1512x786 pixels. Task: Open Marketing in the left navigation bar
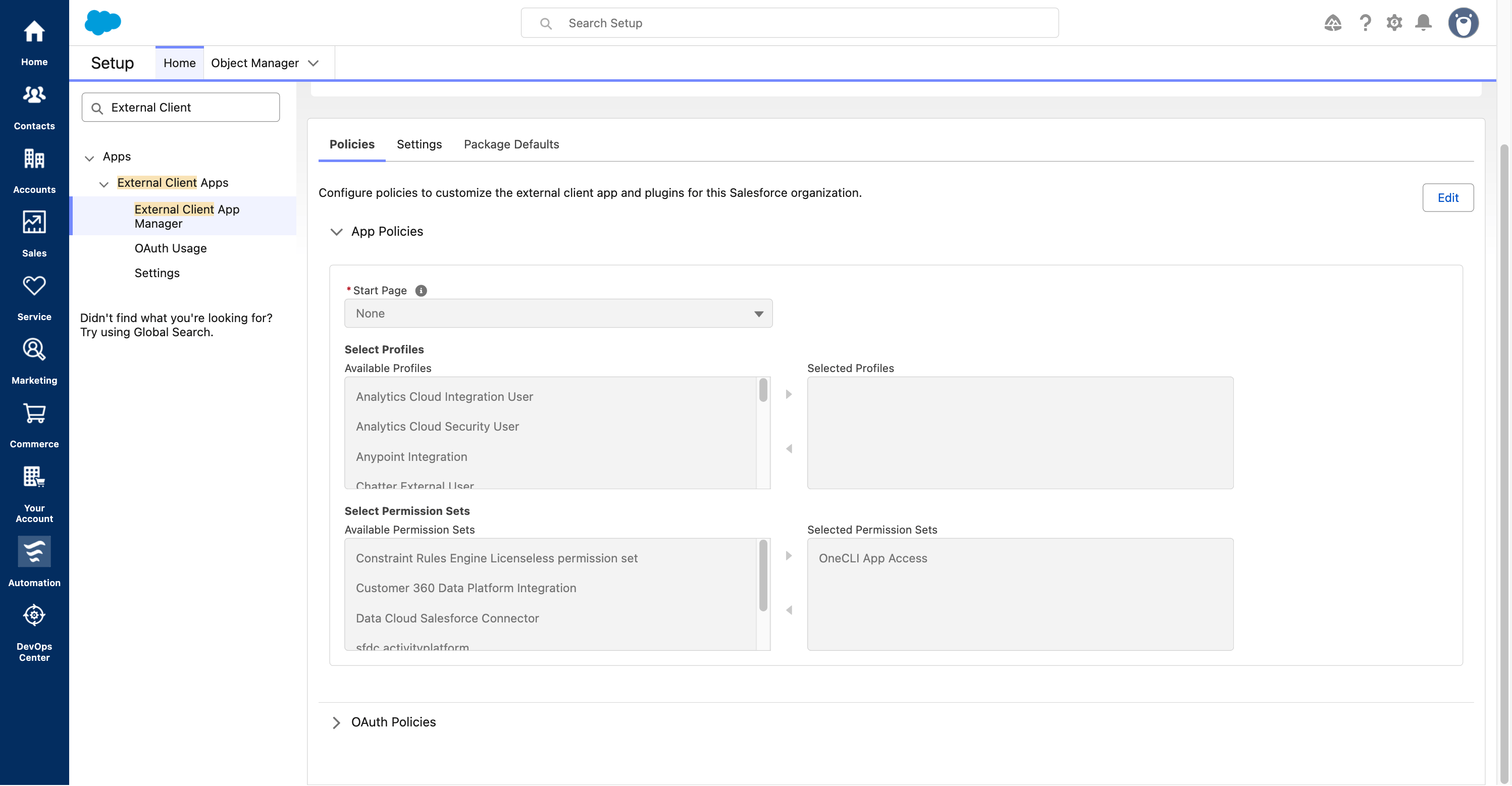[34, 361]
